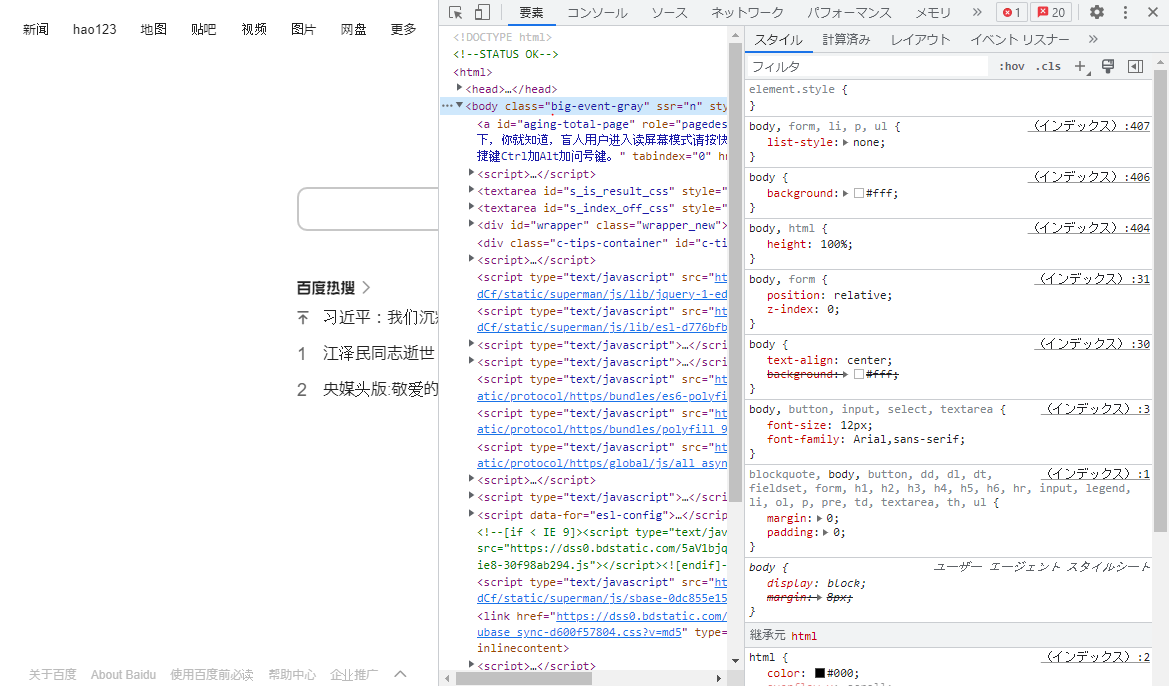Open 地图 link on Baidu page
The height and width of the screenshot is (686, 1169).
tap(154, 29)
